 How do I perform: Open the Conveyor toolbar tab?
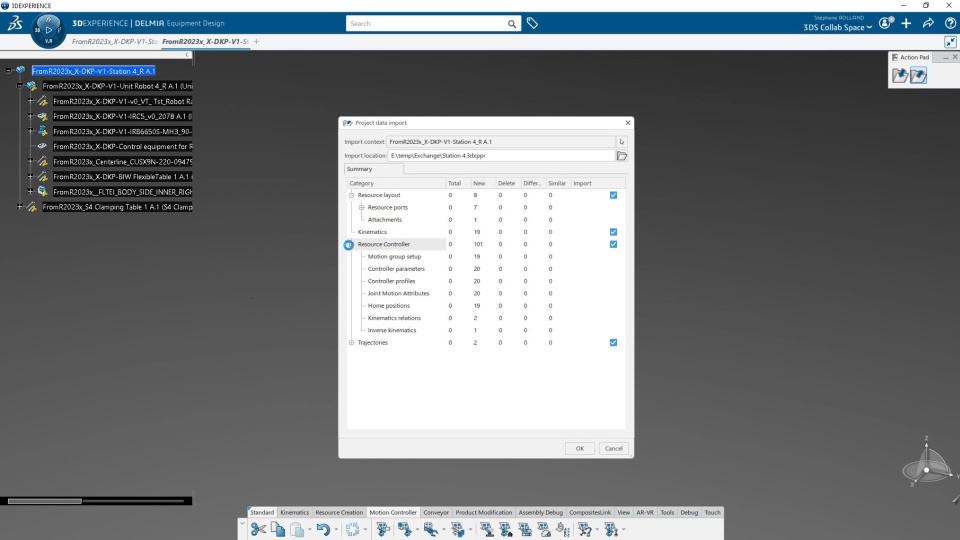pos(436,512)
